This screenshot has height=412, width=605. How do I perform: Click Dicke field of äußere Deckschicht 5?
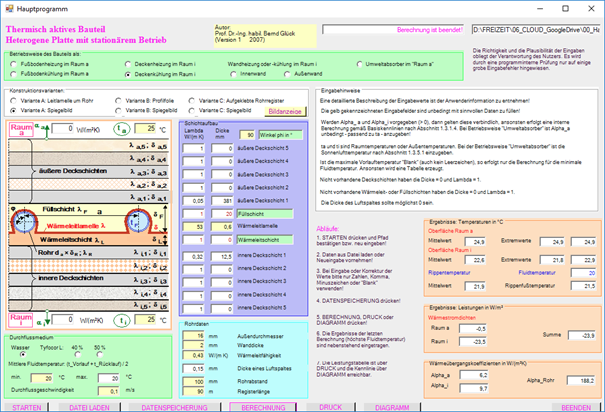(x=222, y=148)
